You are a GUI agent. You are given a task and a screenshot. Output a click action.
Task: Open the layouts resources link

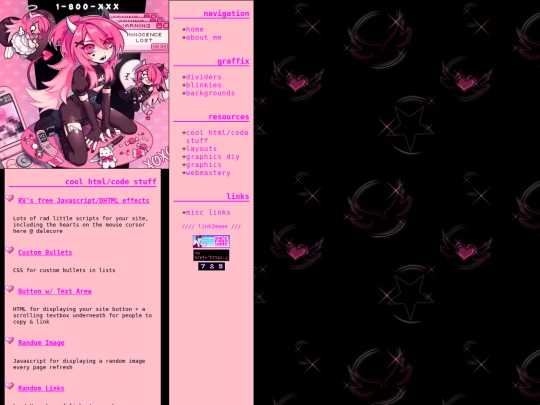pyautogui.click(x=201, y=149)
